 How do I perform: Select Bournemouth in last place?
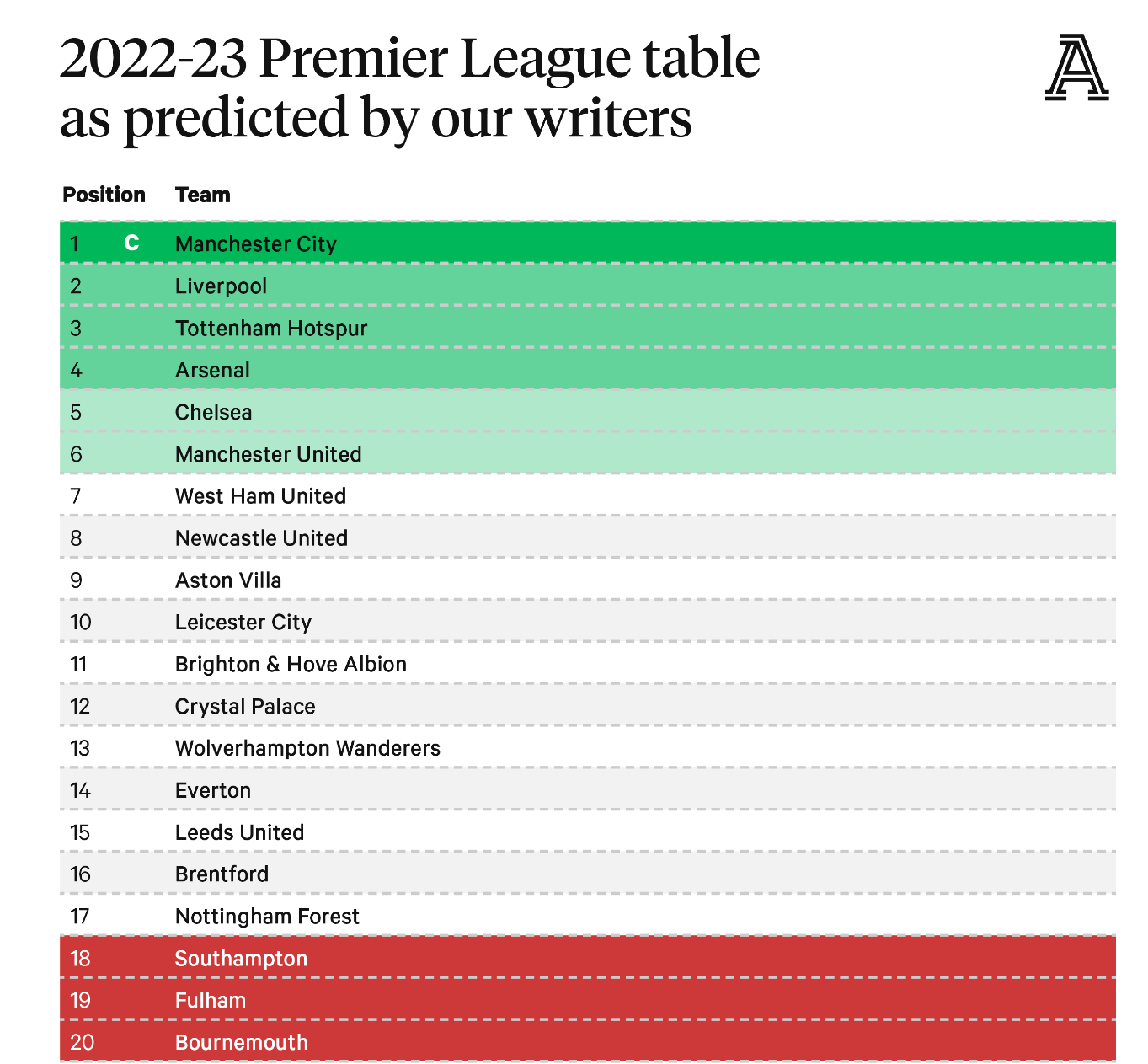[x=241, y=1043]
